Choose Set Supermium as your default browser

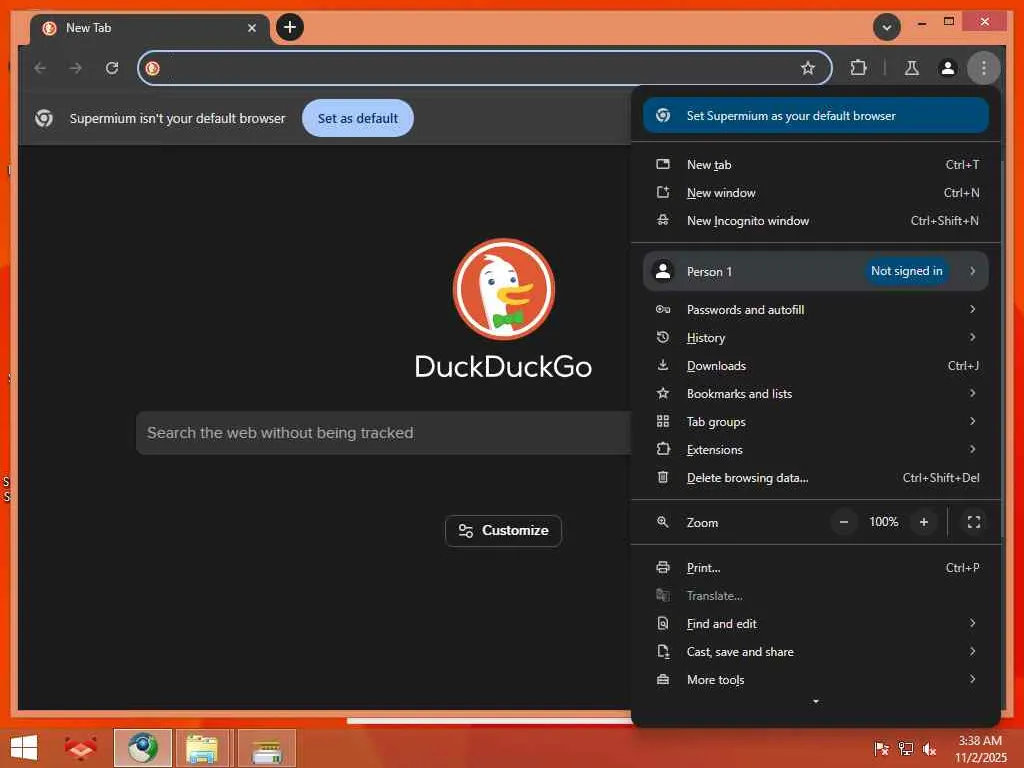coord(816,116)
